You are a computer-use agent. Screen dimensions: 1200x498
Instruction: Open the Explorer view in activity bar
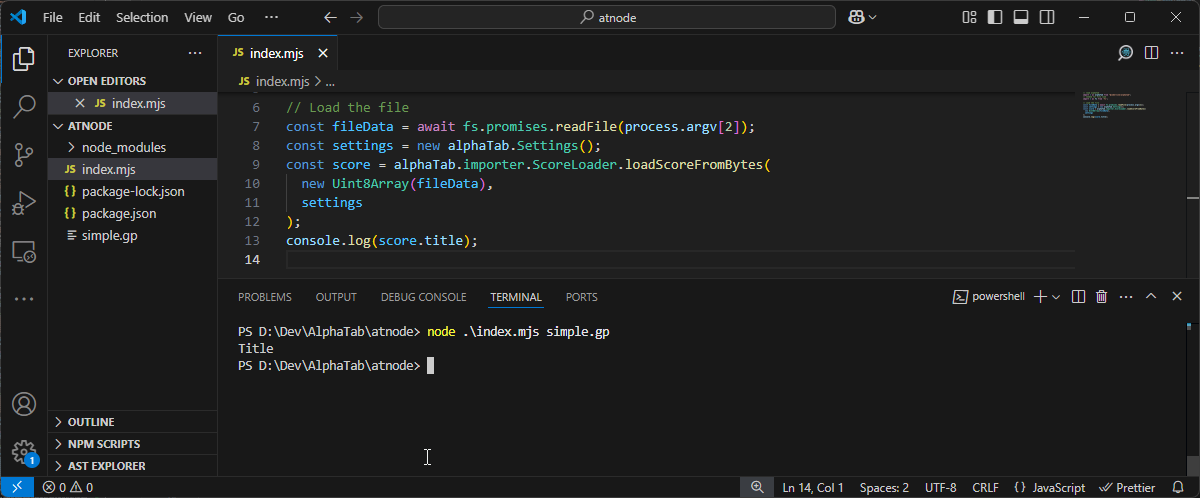24,59
